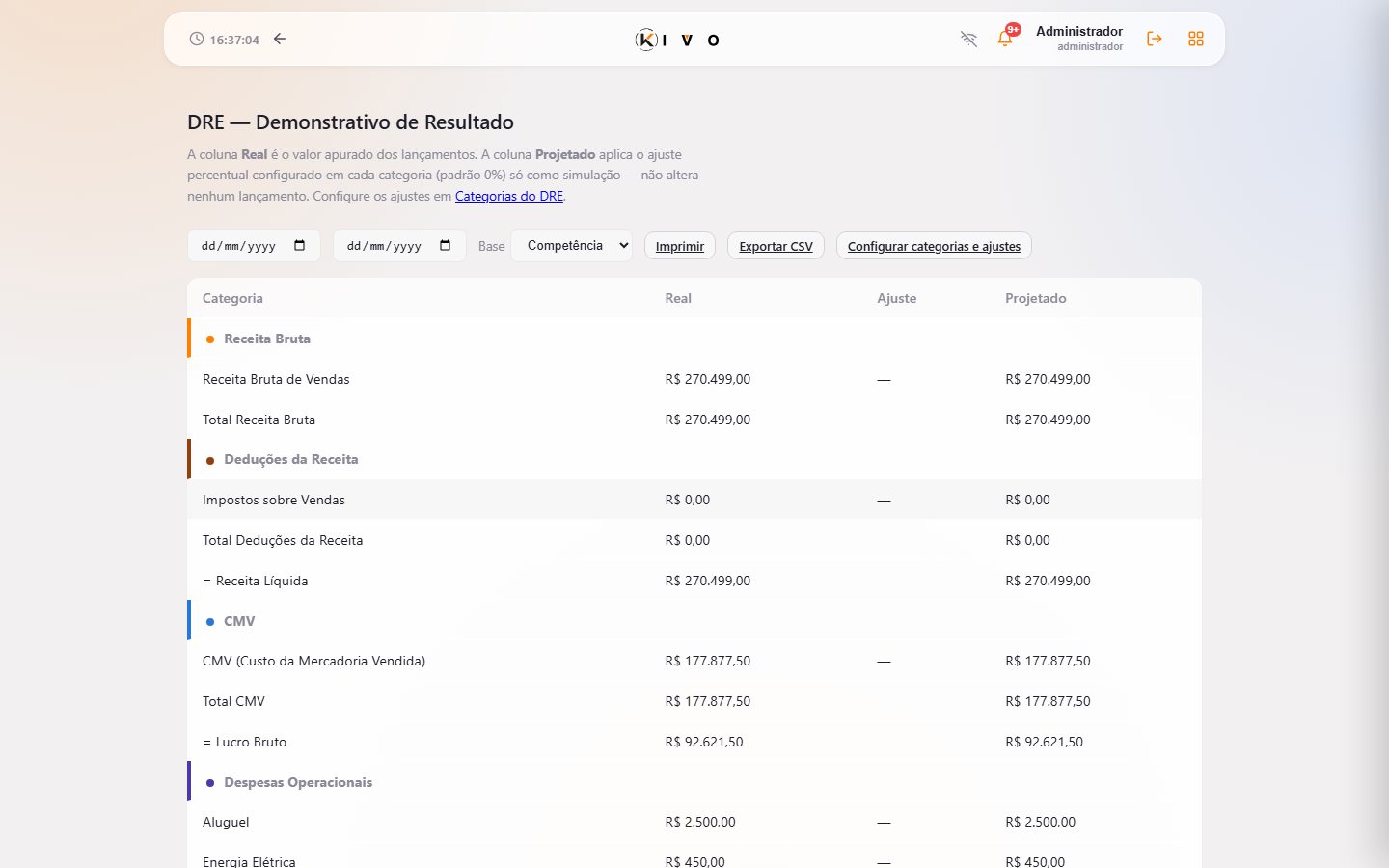
Task: Select the Receita Bruta de Vendas row label
Action: coord(276,379)
